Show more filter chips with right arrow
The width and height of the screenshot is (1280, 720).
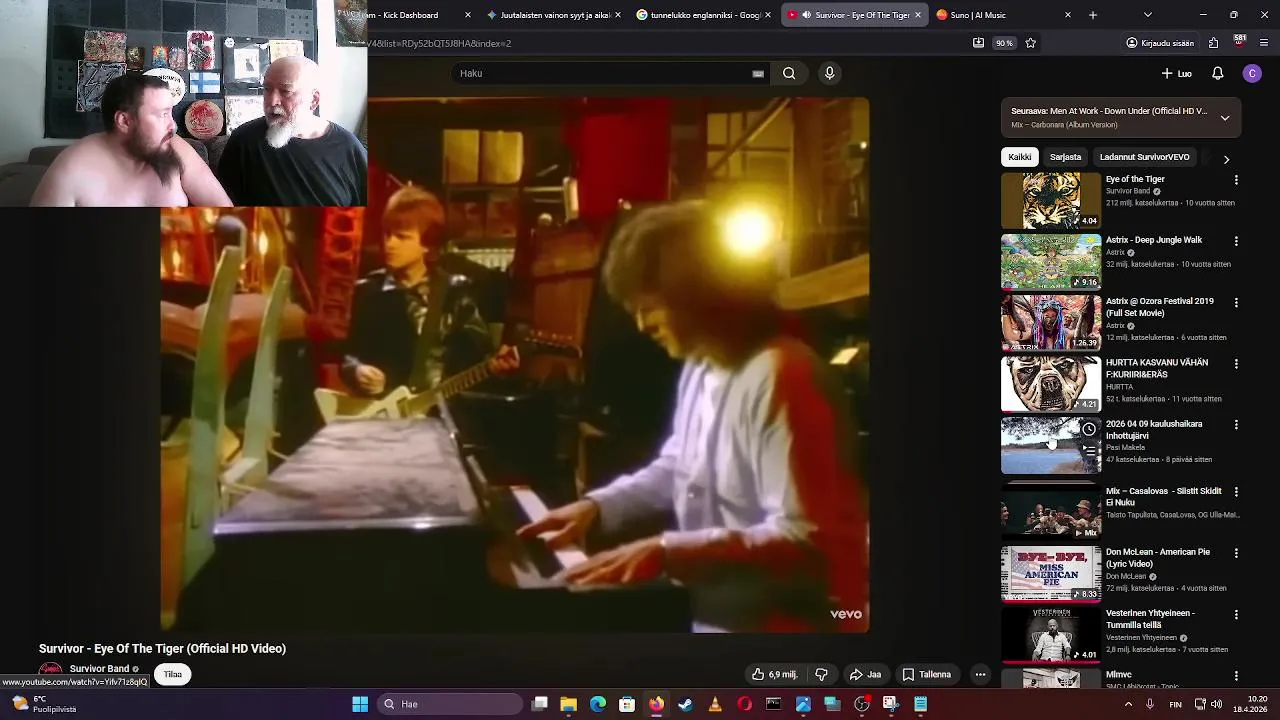[1226, 159]
